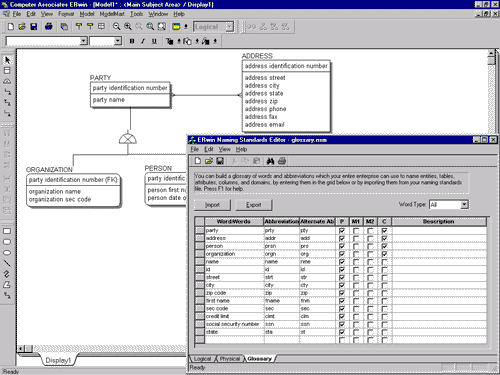Open Edit menu in Naming Standards Editor
The width and height of the screenshot is (500, 375).
[209, 149]
